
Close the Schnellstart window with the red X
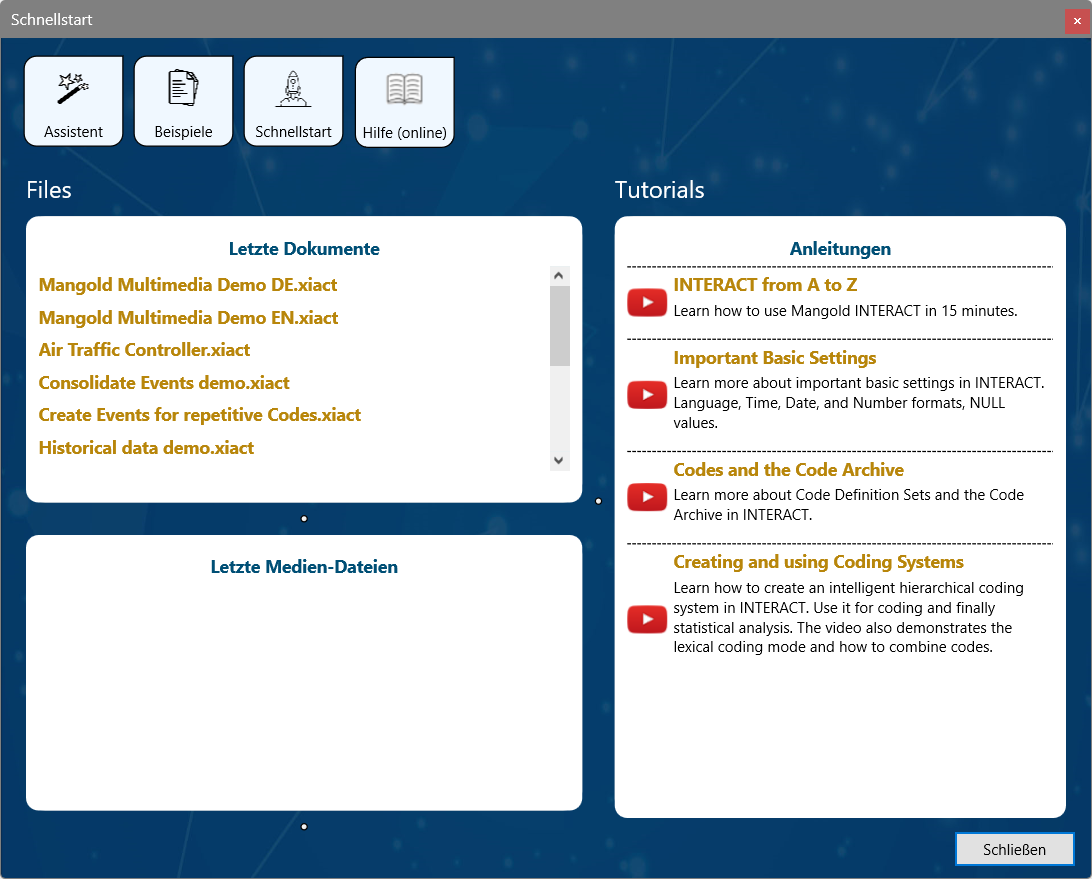(x=1077, y=21)
